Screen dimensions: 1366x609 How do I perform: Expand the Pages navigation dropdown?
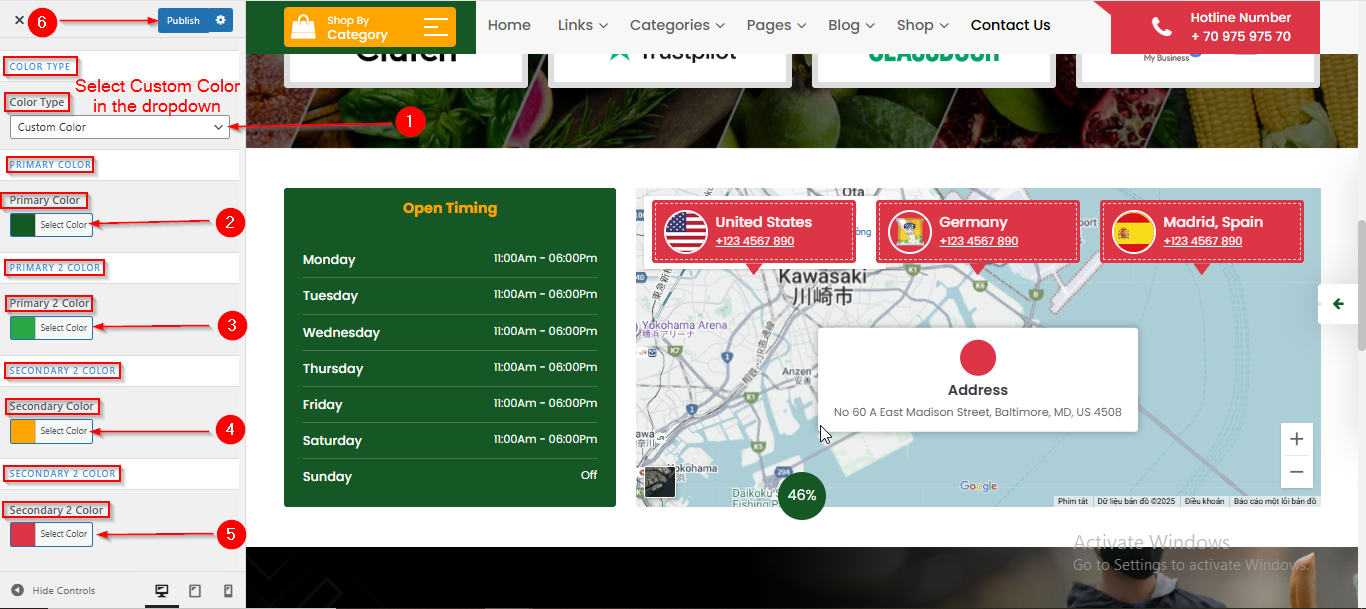coord(776,25)
